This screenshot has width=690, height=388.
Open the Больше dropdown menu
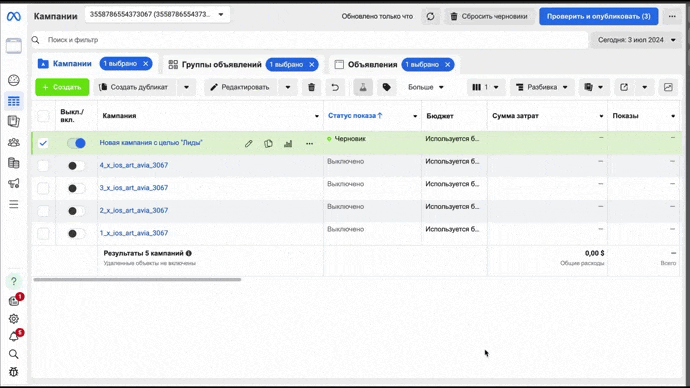point(426,87)
